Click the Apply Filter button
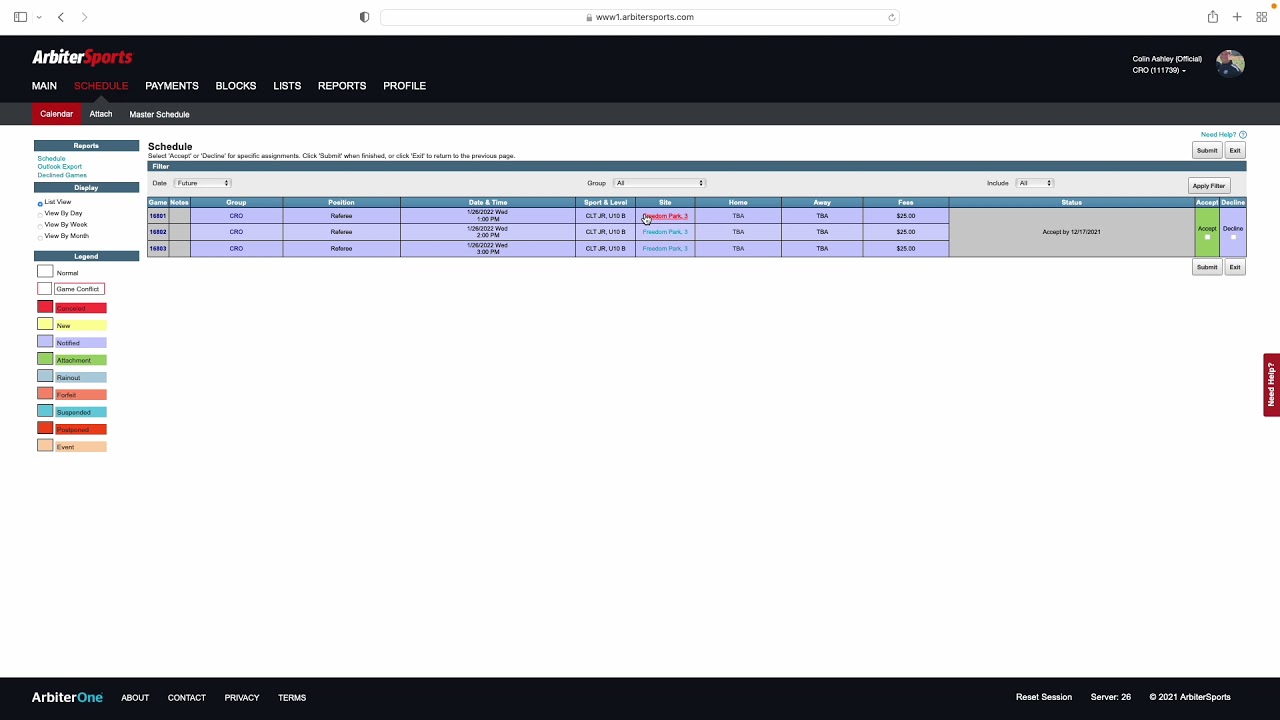The width and height of the screenshot is (1280, 720). (1208, 186)
